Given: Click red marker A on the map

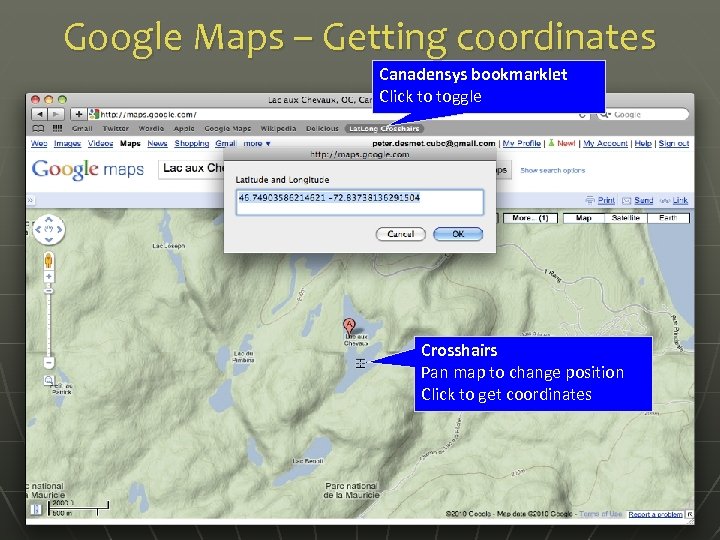Looking at the screenshot, I should [x=349, y=326].
